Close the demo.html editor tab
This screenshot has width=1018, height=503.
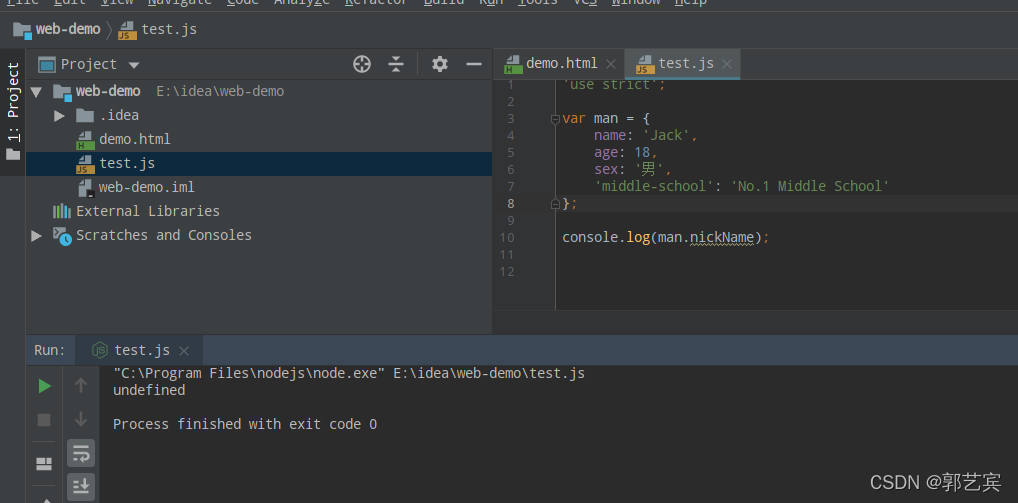(x=610, y=64)
